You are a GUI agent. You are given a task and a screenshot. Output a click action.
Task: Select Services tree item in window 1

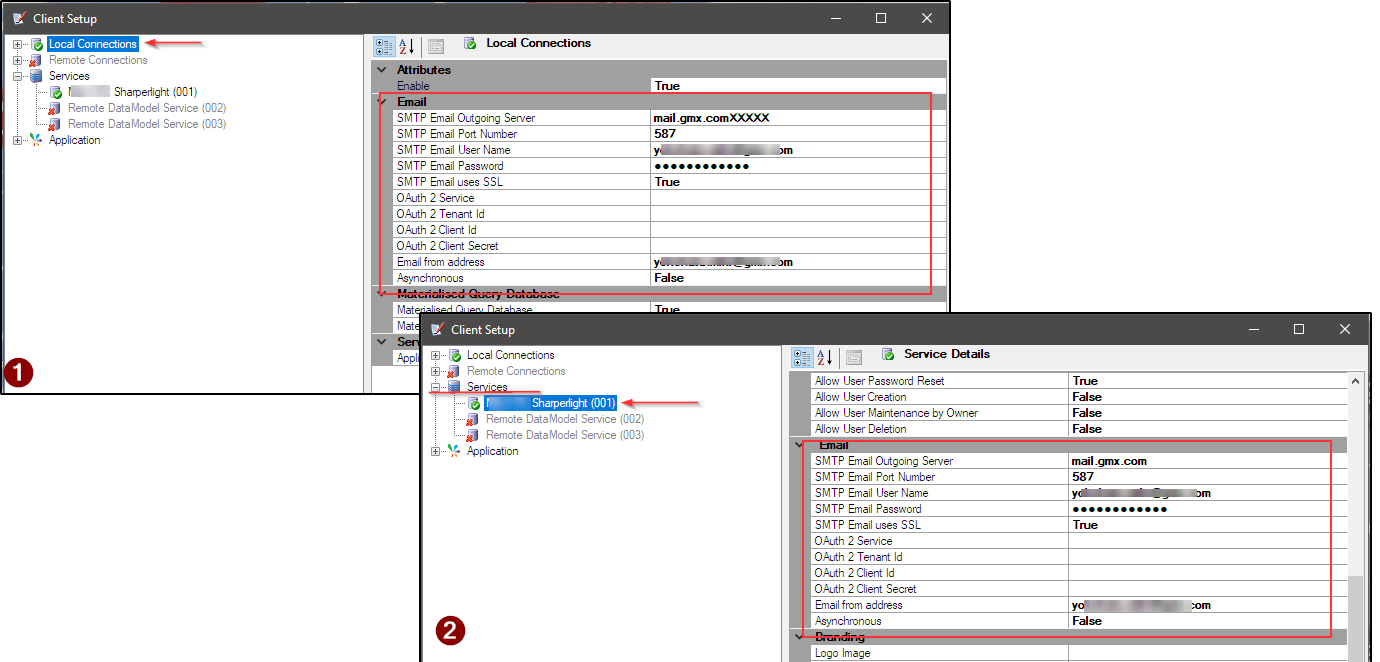(69, 76)
